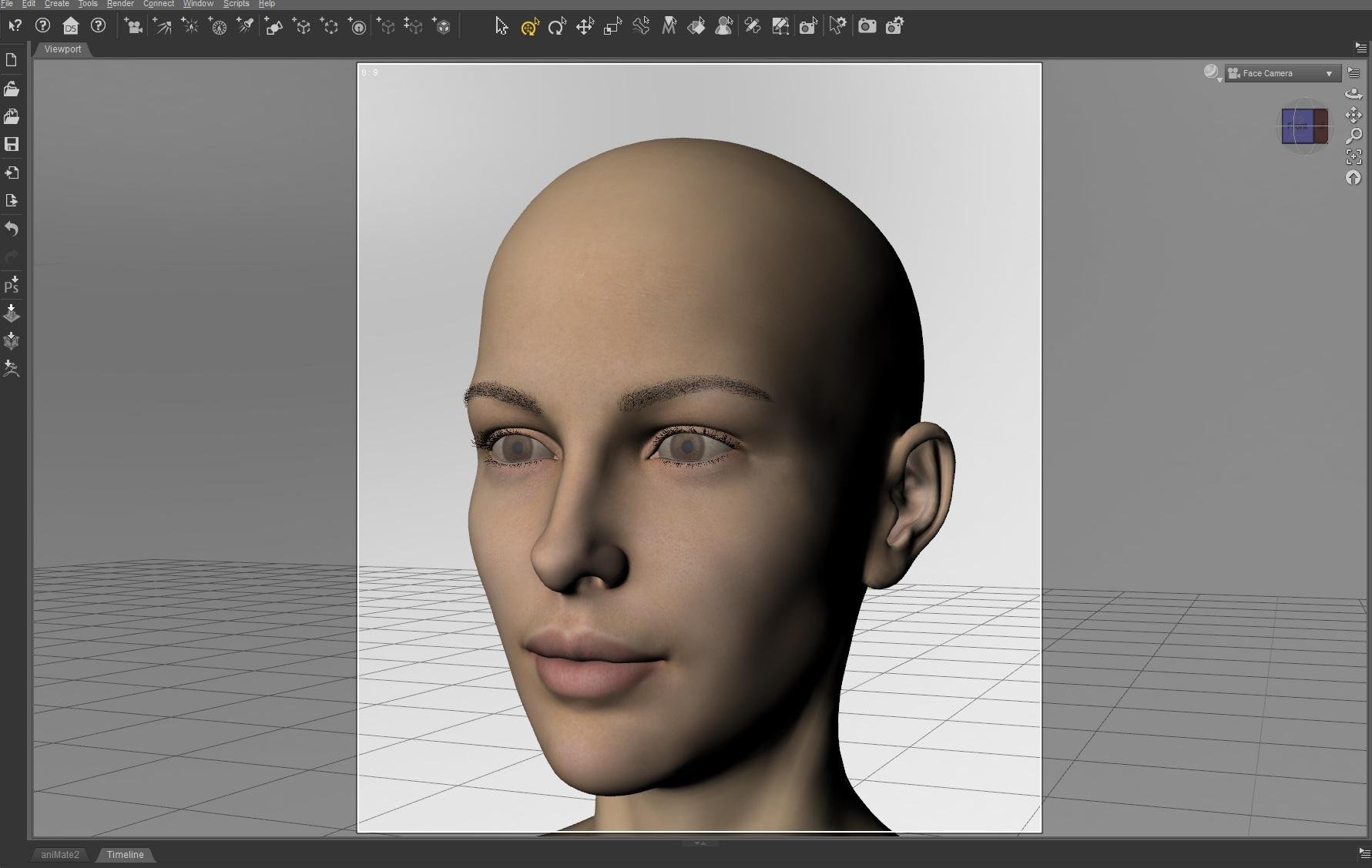Click the Reset view up-arrow icon
The height and width of the screenshot is (868, 1372).
[x=1354, y=178]
